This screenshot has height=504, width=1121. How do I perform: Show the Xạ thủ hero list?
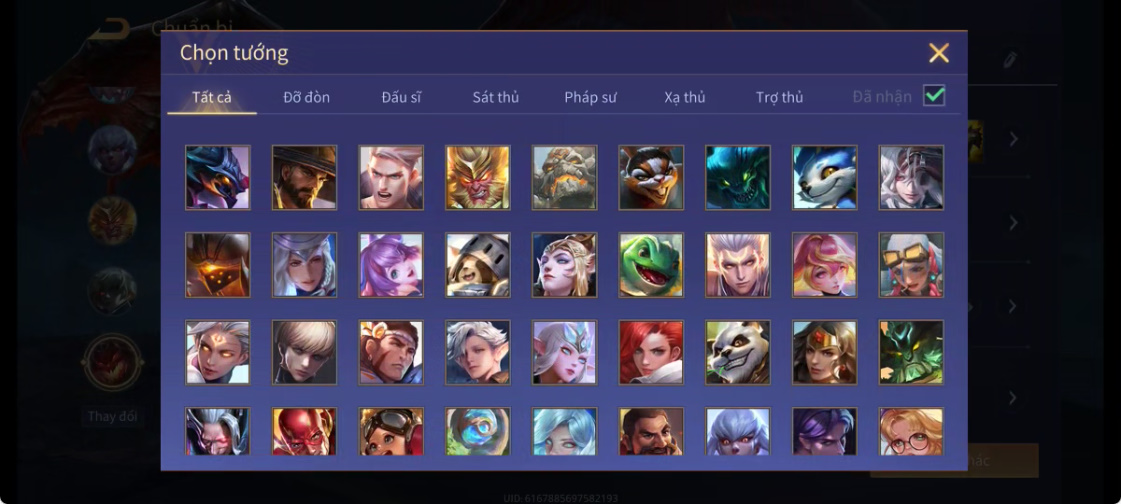(685, 97)
